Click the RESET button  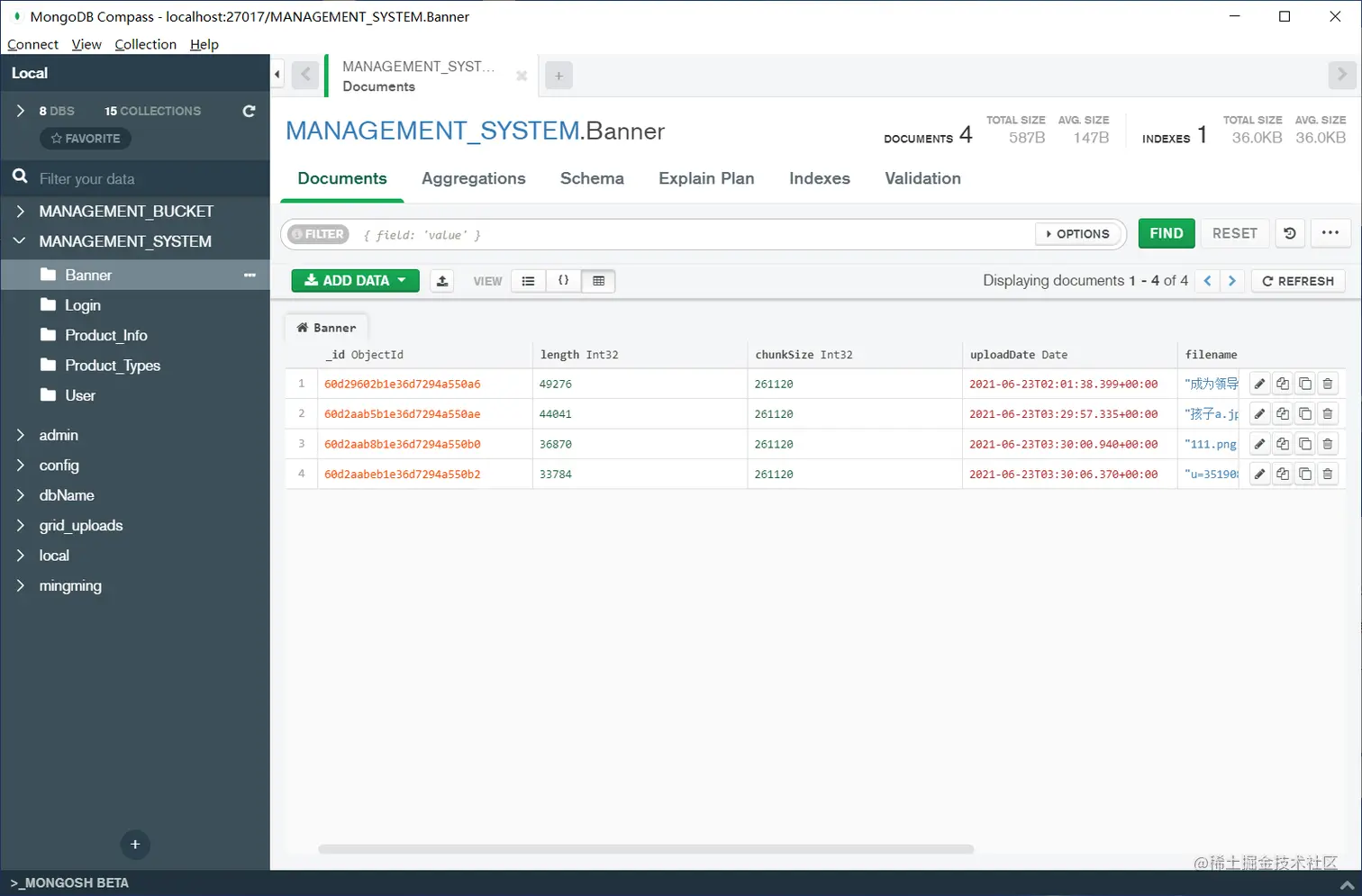(1234, 233)
